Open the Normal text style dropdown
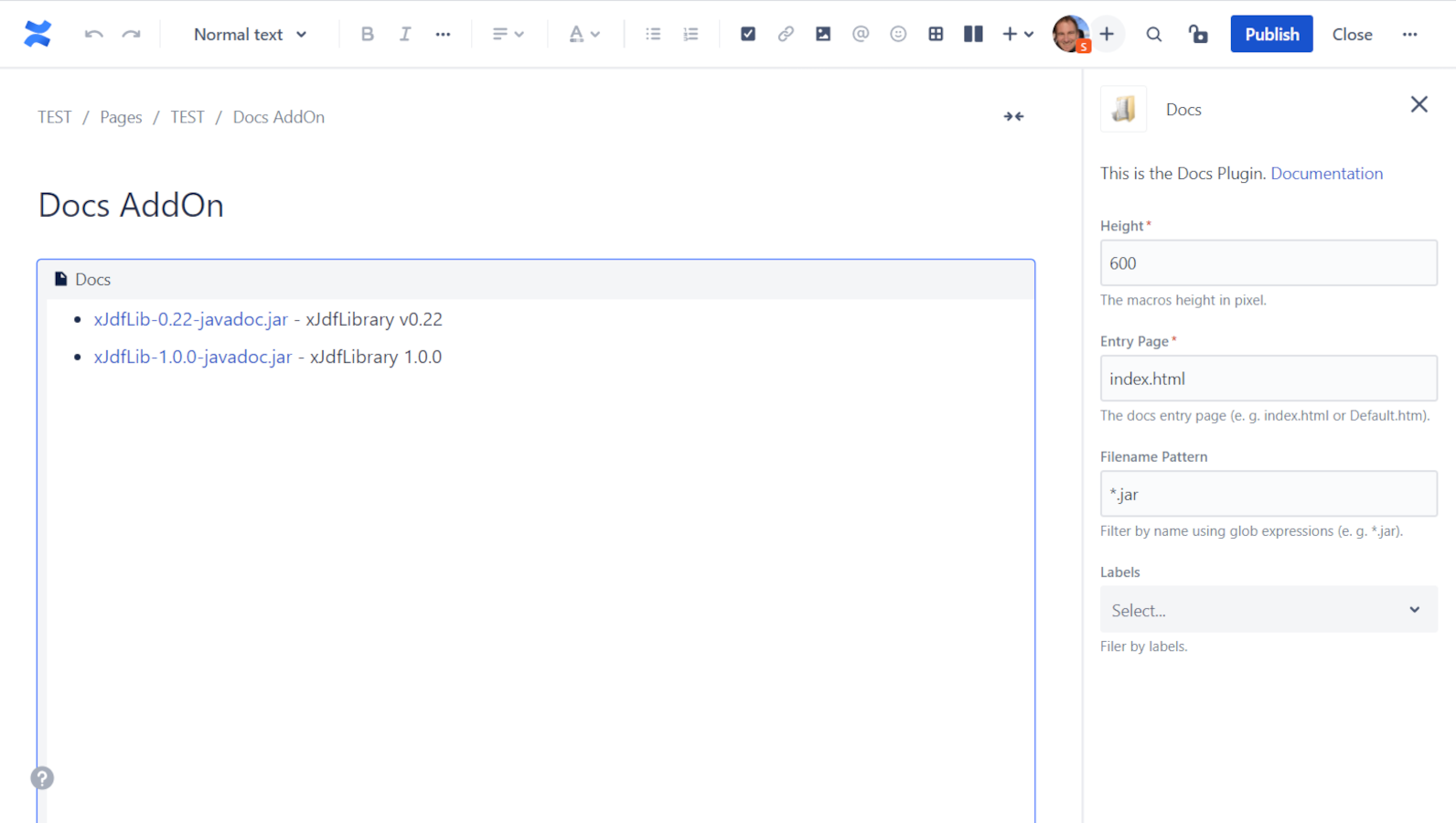 point(250,34)
